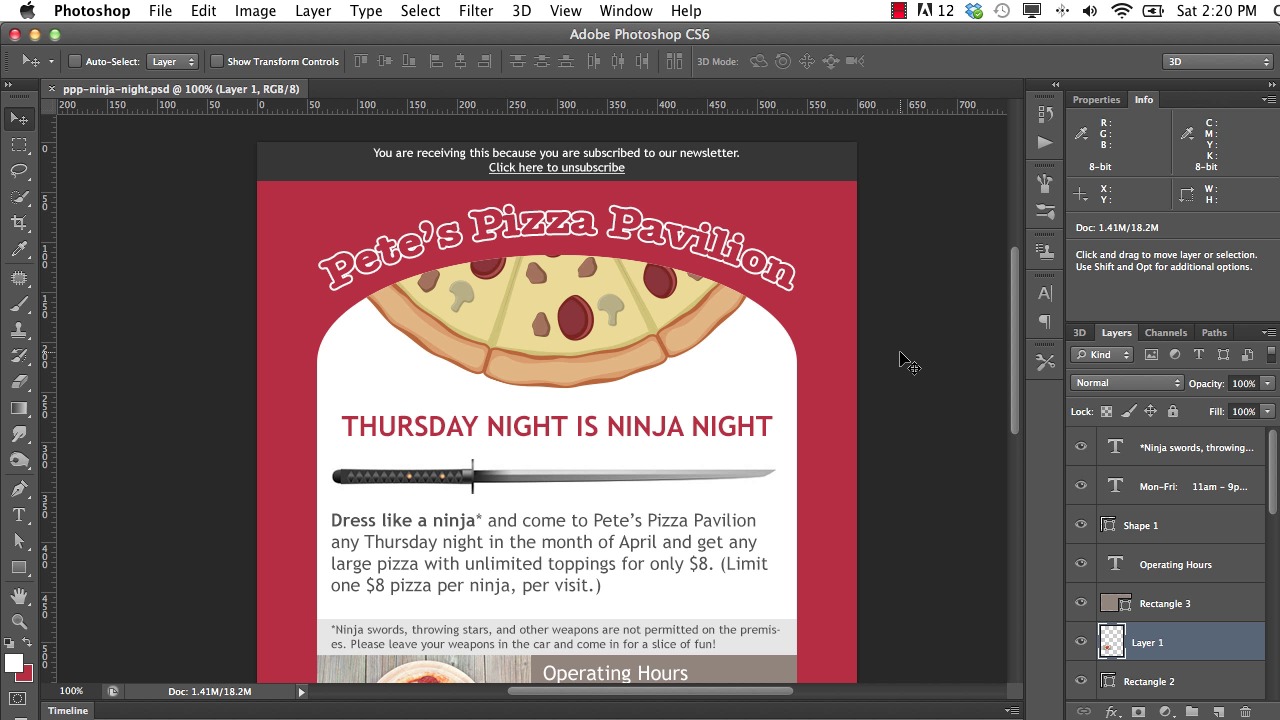The width and height of the screenshot is (1280, 720).
Task: Switch to the Channels tab
Action: [x=1165, y=333]
